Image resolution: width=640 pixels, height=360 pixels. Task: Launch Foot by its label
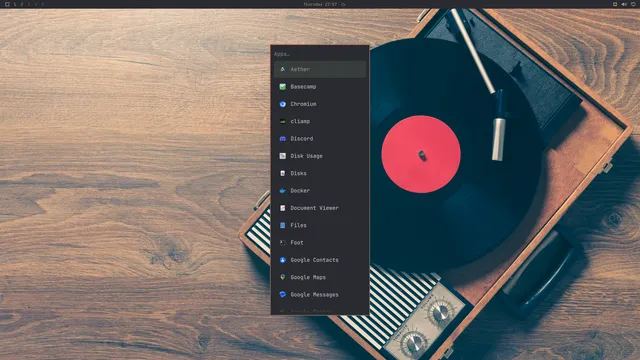point(297,242)
